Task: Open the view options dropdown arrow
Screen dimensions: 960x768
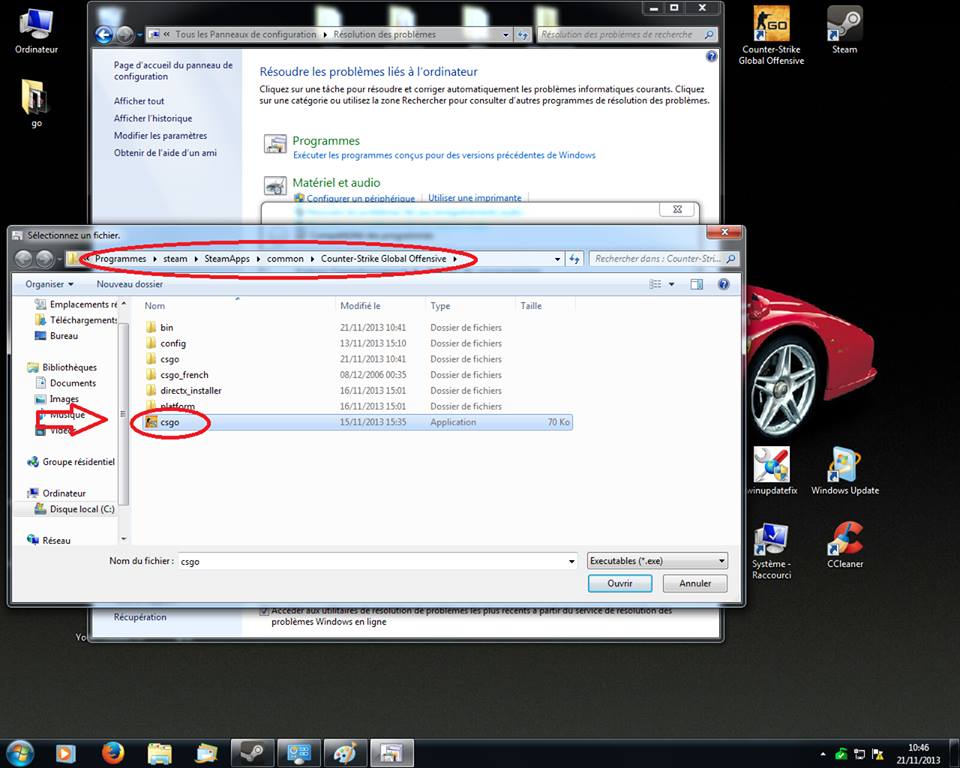Action: pyautogui.click(x=672, y=284)
